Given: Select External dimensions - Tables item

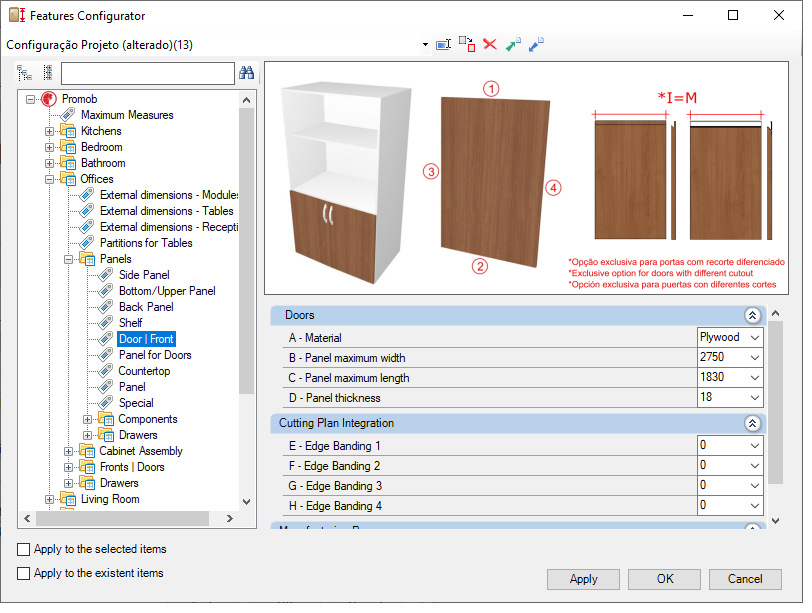Looking at the screenshot, I should [x=166, y=211].
